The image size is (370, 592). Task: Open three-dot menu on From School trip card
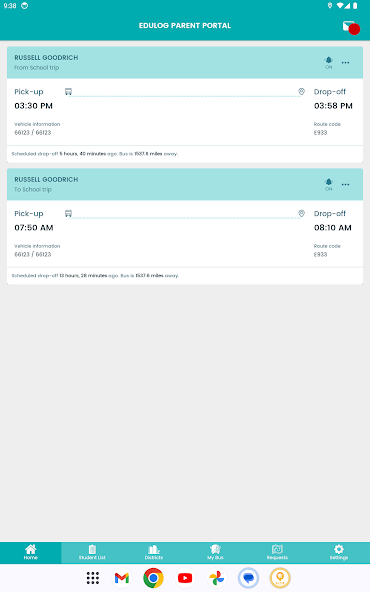(345, 63)
